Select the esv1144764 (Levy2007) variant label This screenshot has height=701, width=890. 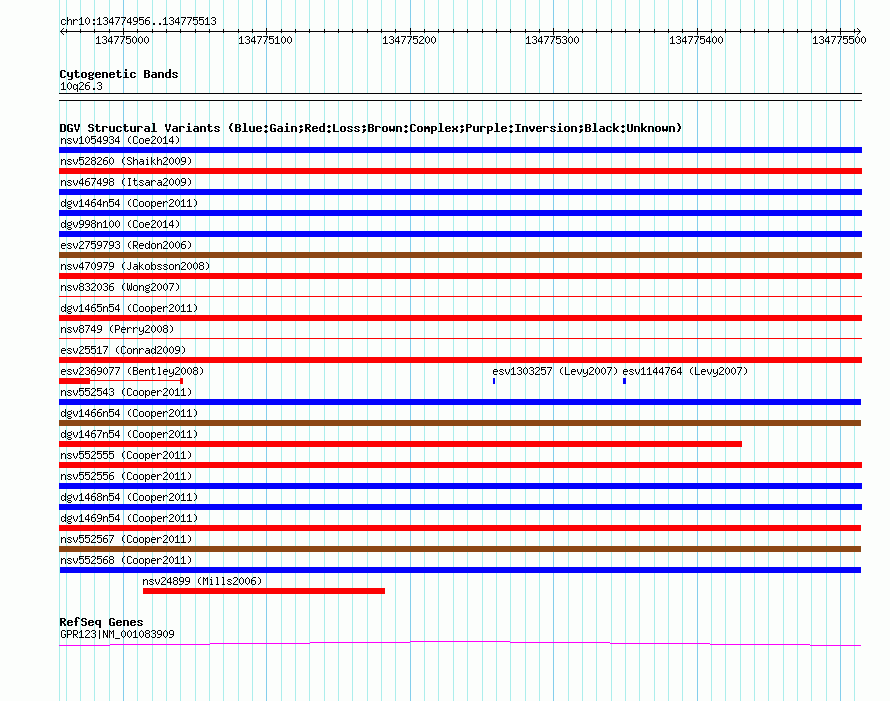coord(685,371)
